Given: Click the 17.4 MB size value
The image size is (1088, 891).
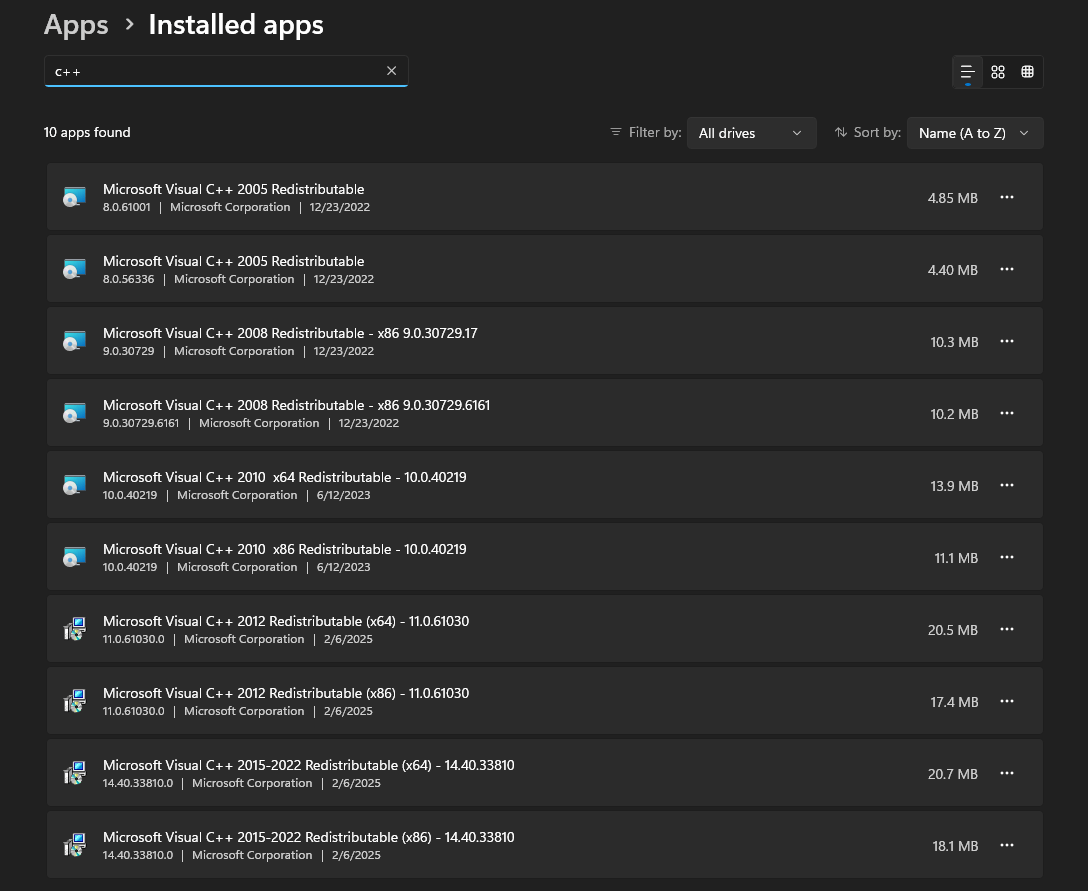Looking at the screenshot, I should coord(954,702).
